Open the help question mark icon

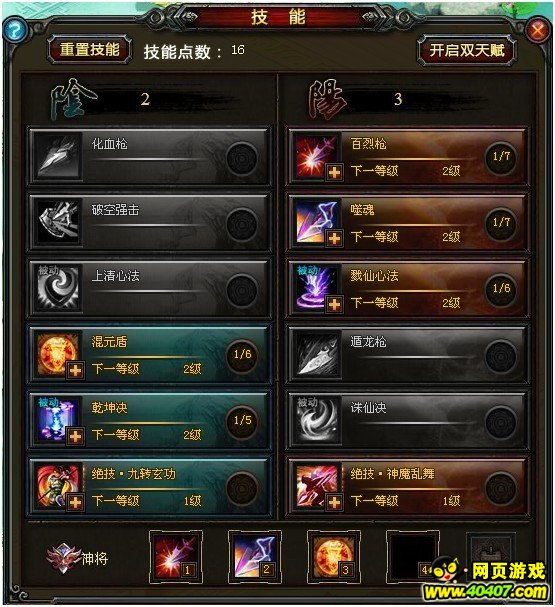(14, 29)
